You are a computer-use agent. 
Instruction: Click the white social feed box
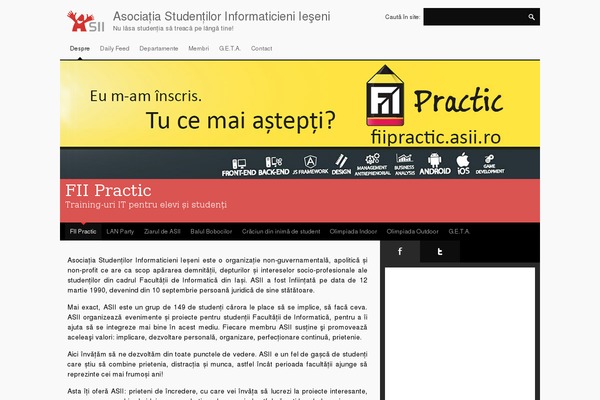[x=460, y=333]
